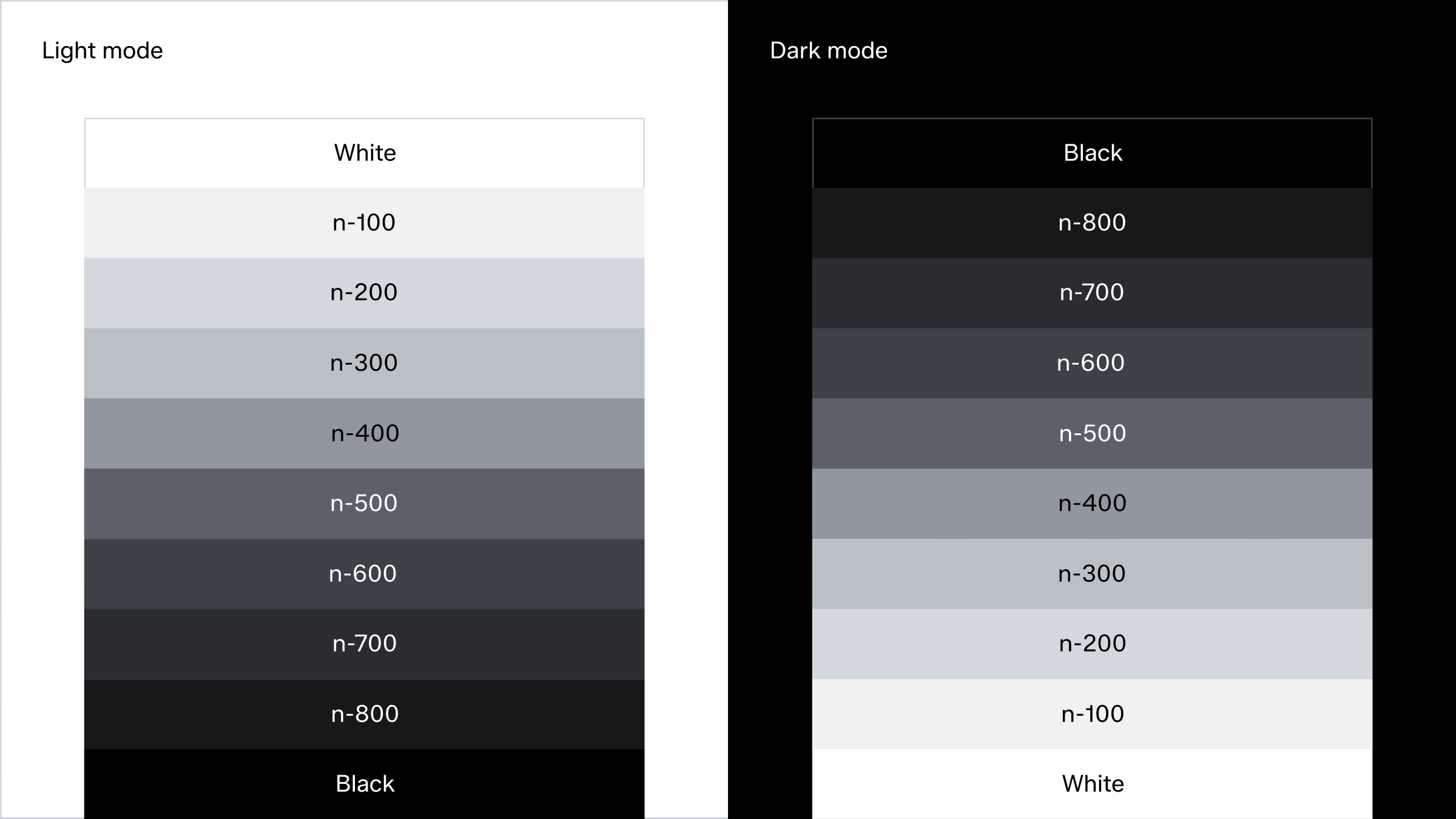Select the n-500 swatch in Light mode
This screenshot has height=819, width=1456.
coord(364,504)
